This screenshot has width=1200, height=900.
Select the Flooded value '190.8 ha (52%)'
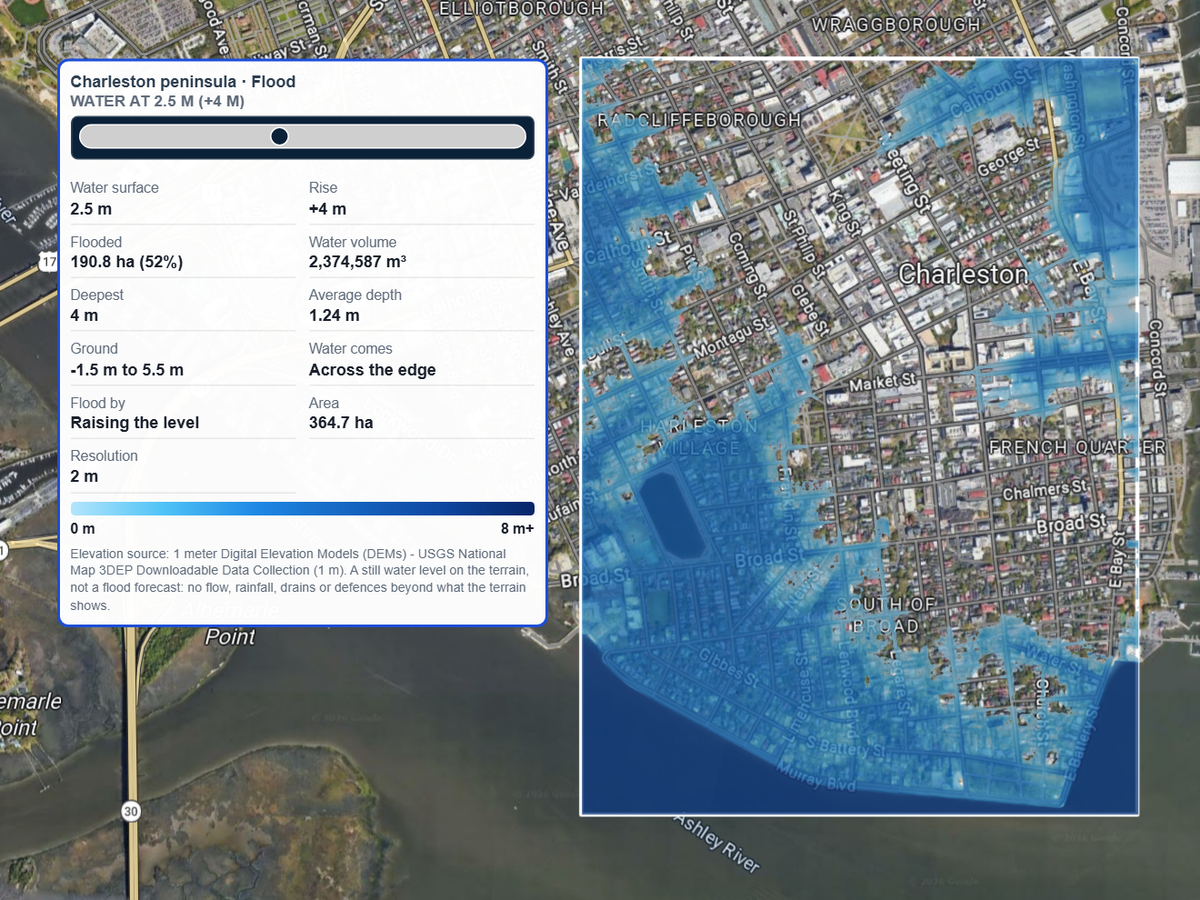(x=127, y=262)
